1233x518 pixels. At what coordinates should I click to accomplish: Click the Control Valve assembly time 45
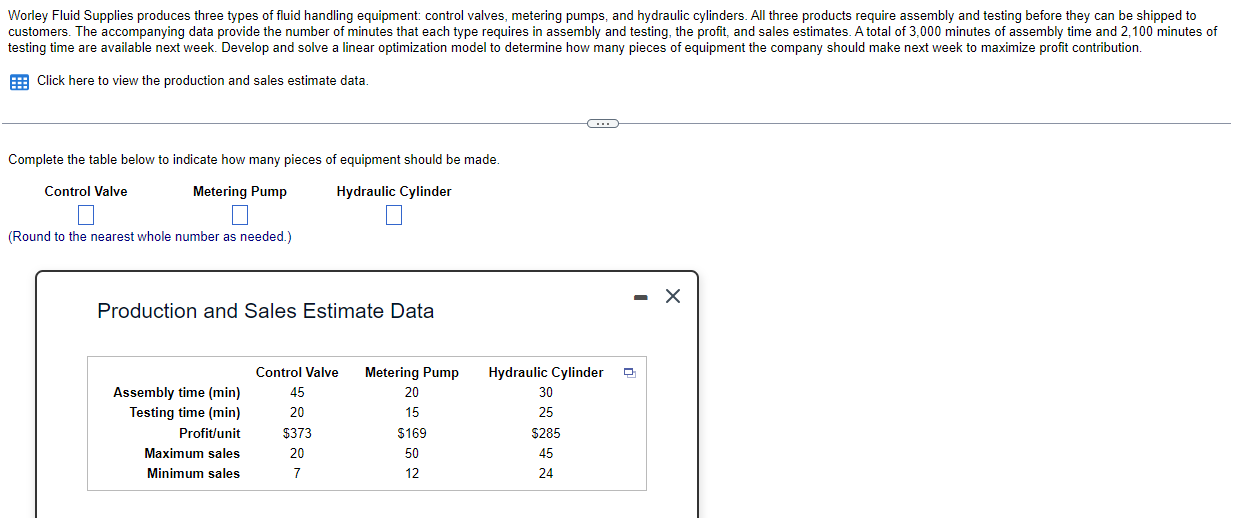[297, 393]
